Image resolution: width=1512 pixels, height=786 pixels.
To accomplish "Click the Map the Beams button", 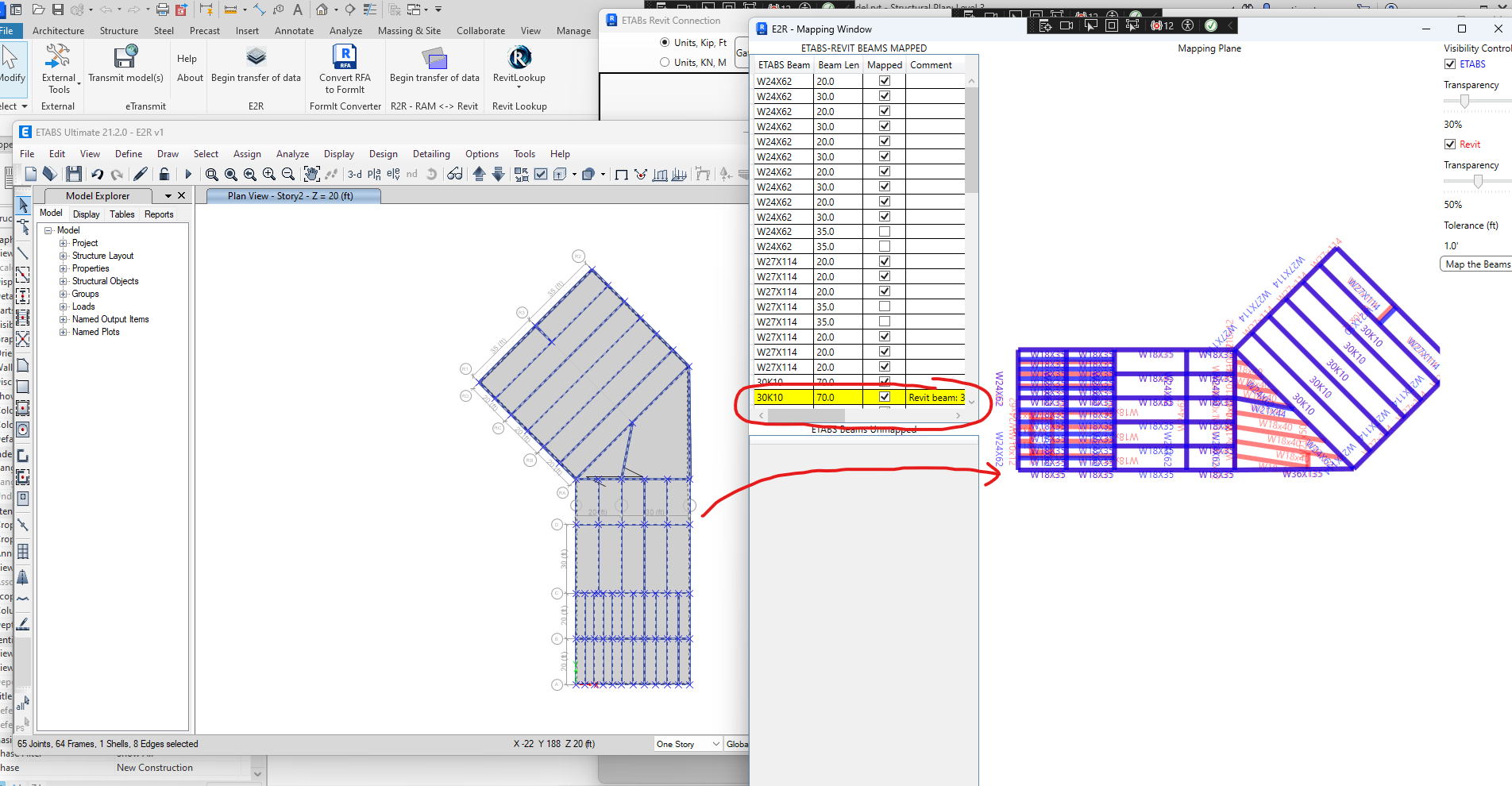I will coord(1477,264).
